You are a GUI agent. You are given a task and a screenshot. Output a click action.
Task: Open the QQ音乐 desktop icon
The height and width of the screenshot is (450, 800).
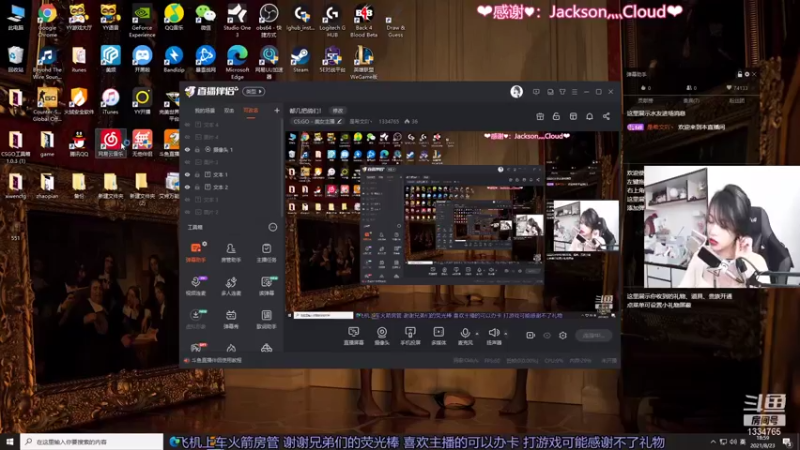point(174,18)
